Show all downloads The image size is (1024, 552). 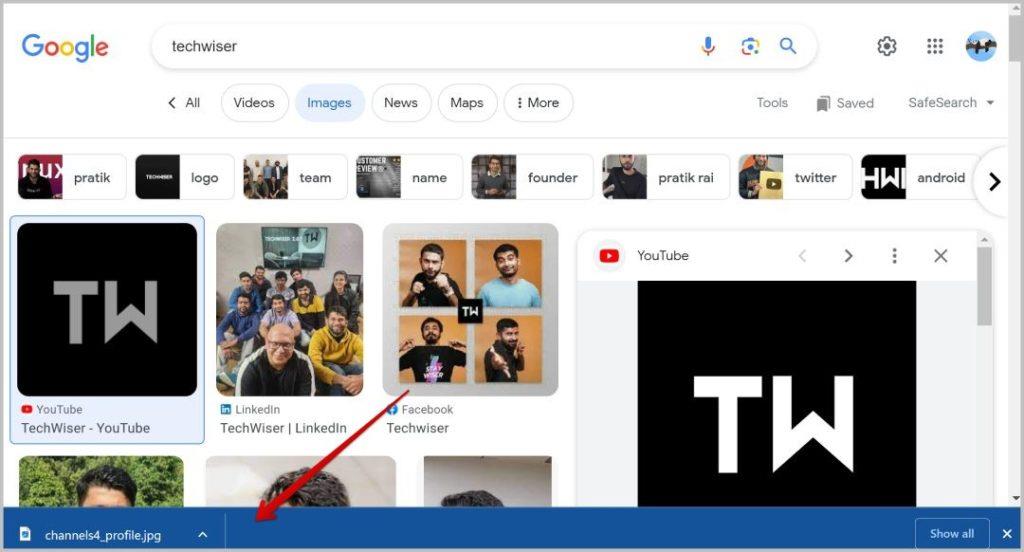[952, 534]
